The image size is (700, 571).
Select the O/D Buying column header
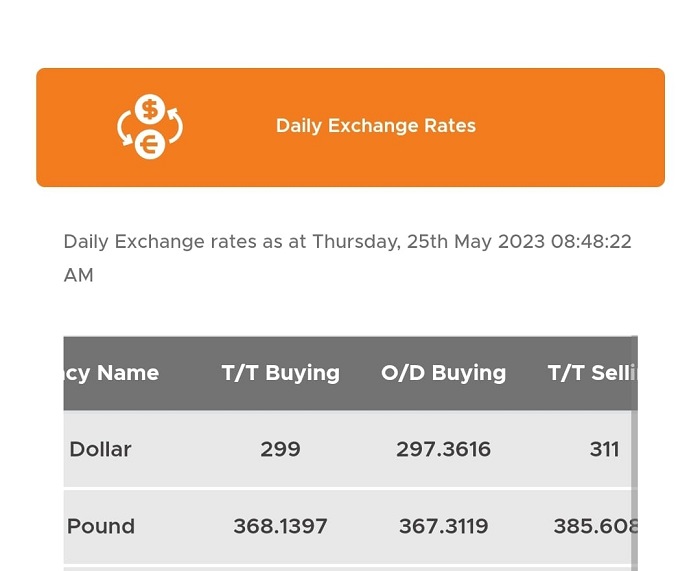click(443, 373)
